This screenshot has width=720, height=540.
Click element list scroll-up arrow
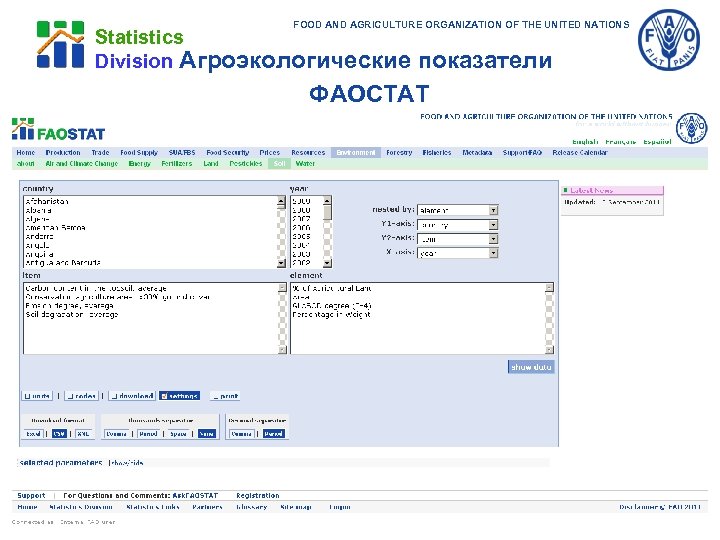549,287
